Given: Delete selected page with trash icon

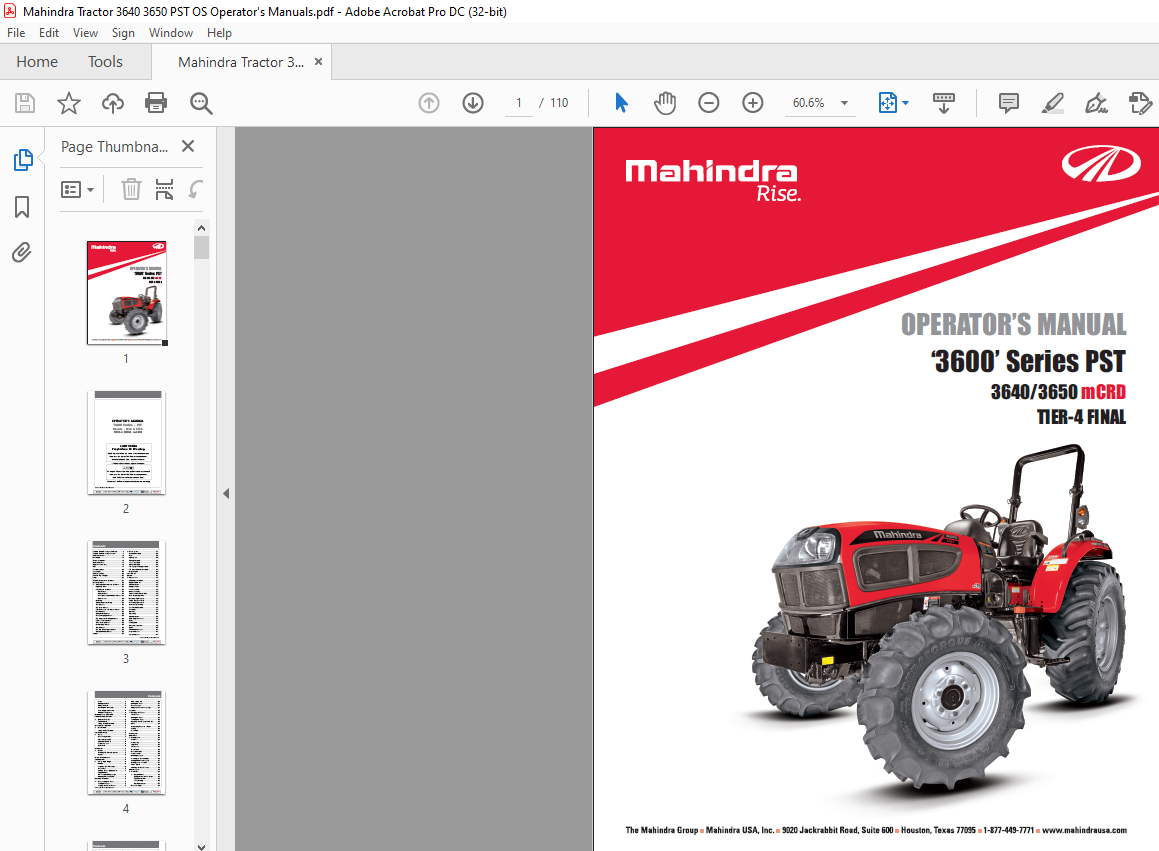Looking at the screenshot, I should coord(131,189).
